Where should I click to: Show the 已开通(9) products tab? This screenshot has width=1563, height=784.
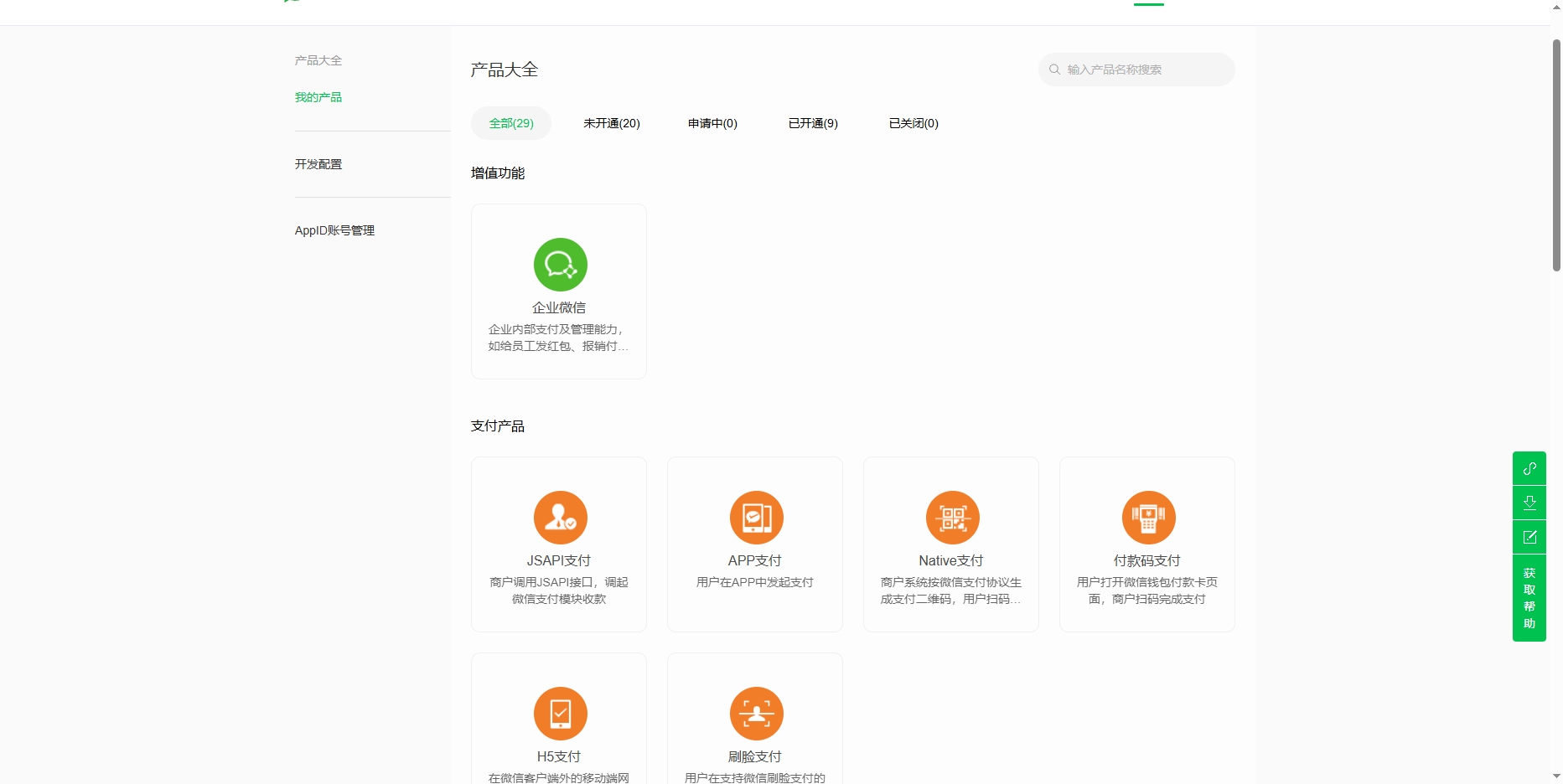[813, 123]
